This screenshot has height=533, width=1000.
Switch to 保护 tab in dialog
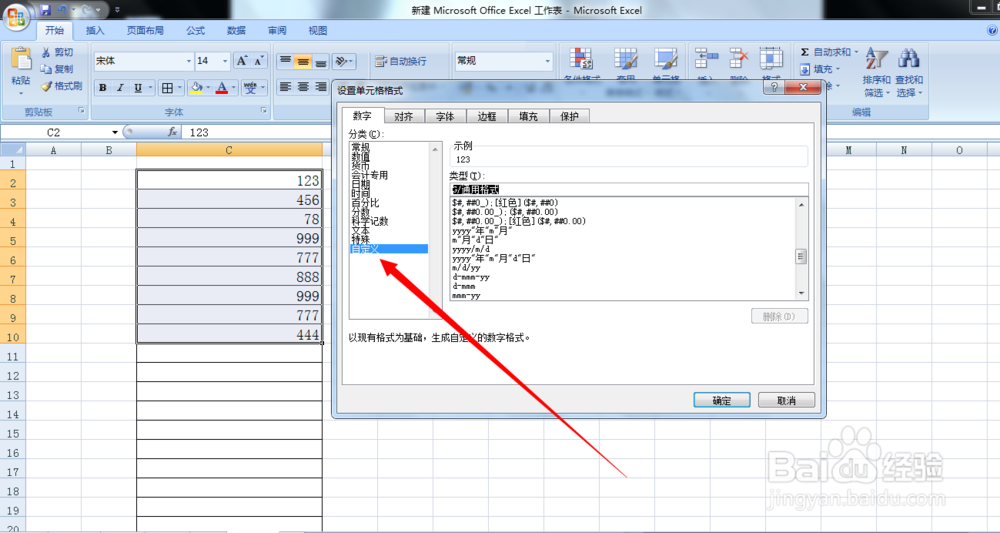pyautogui.click(x=570, y=116)
